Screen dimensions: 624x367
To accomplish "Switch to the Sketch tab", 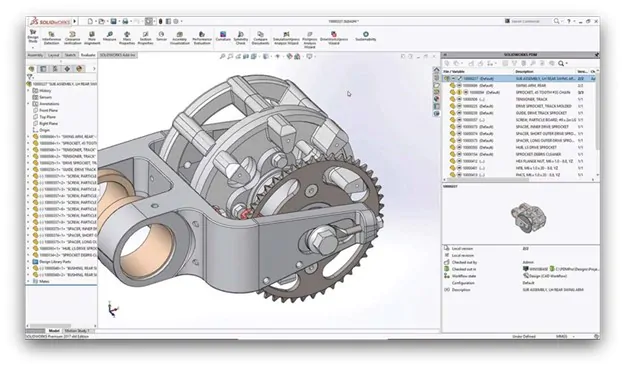I will [70, 55].
